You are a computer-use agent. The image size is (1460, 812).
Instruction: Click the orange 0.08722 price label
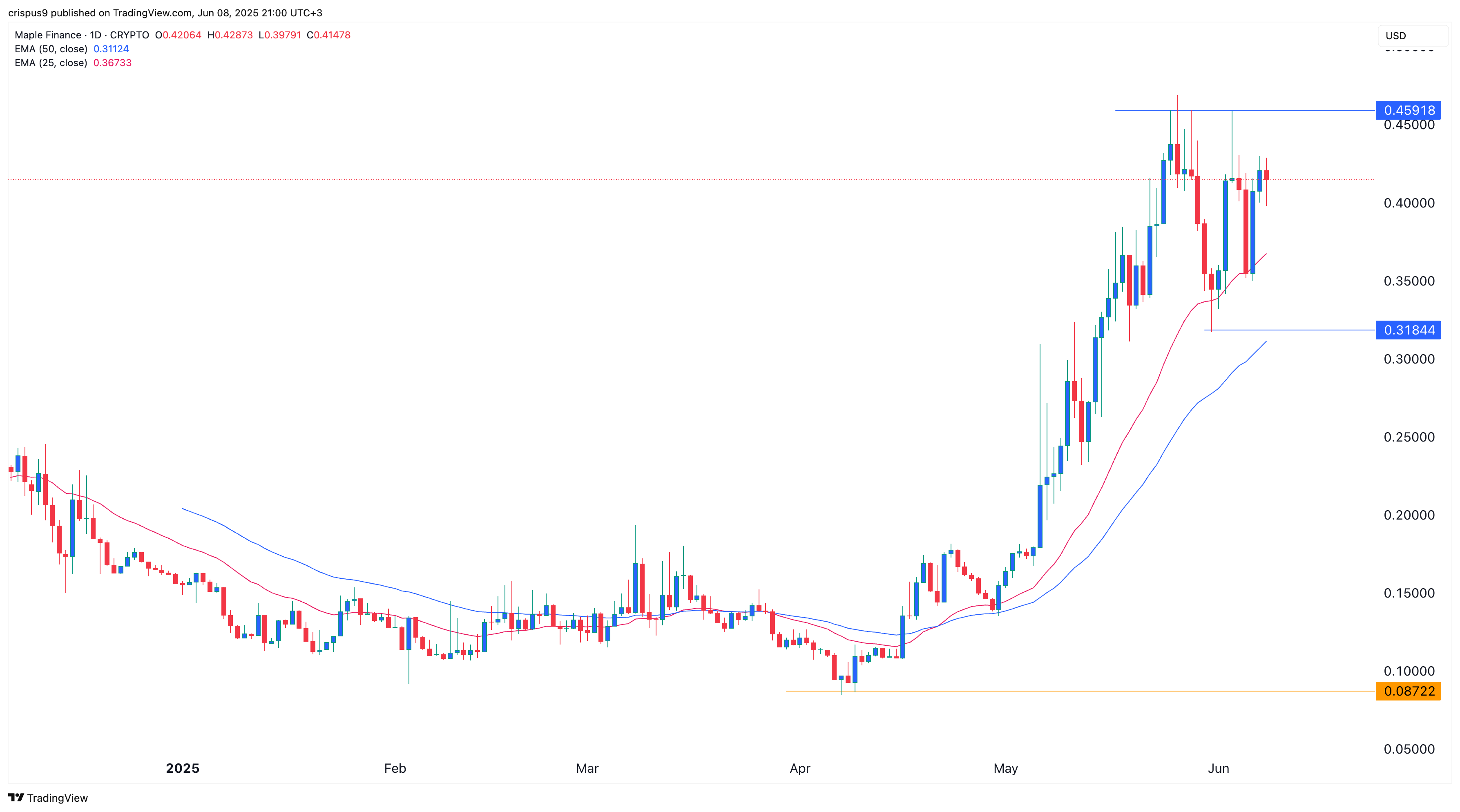click(1408, 691)
